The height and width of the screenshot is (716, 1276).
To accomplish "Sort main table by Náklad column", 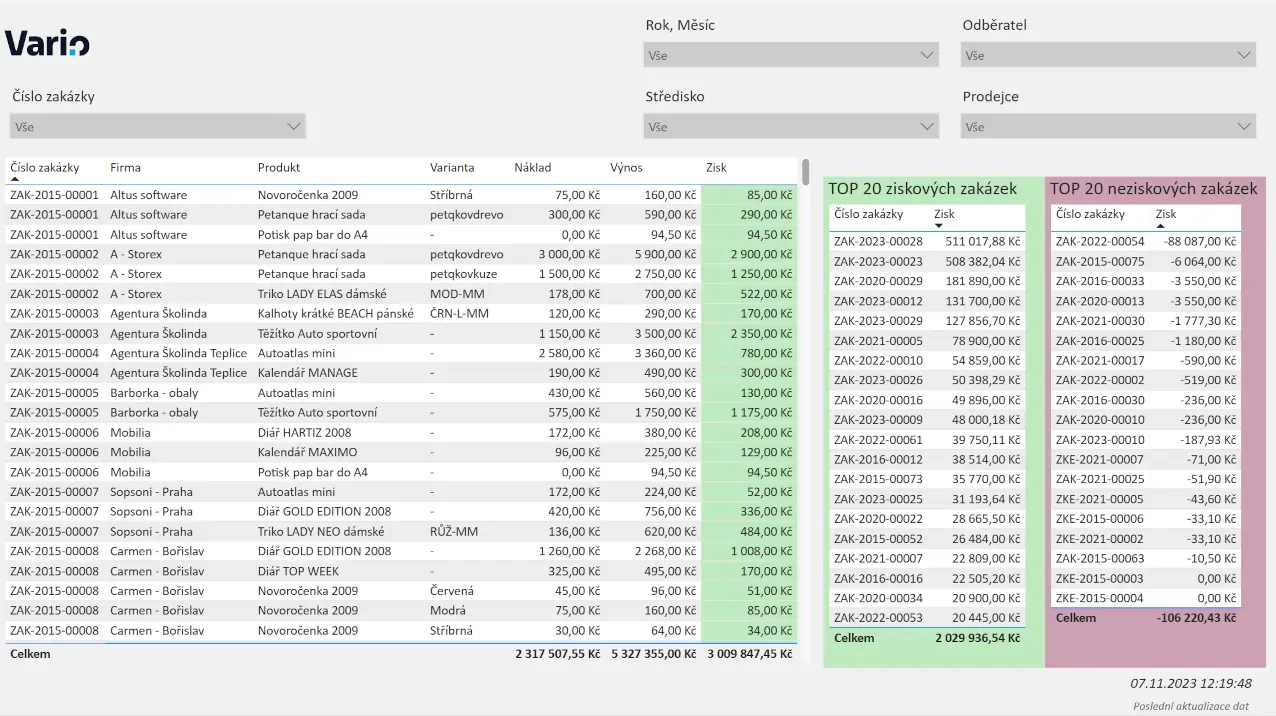I will 532,168.
